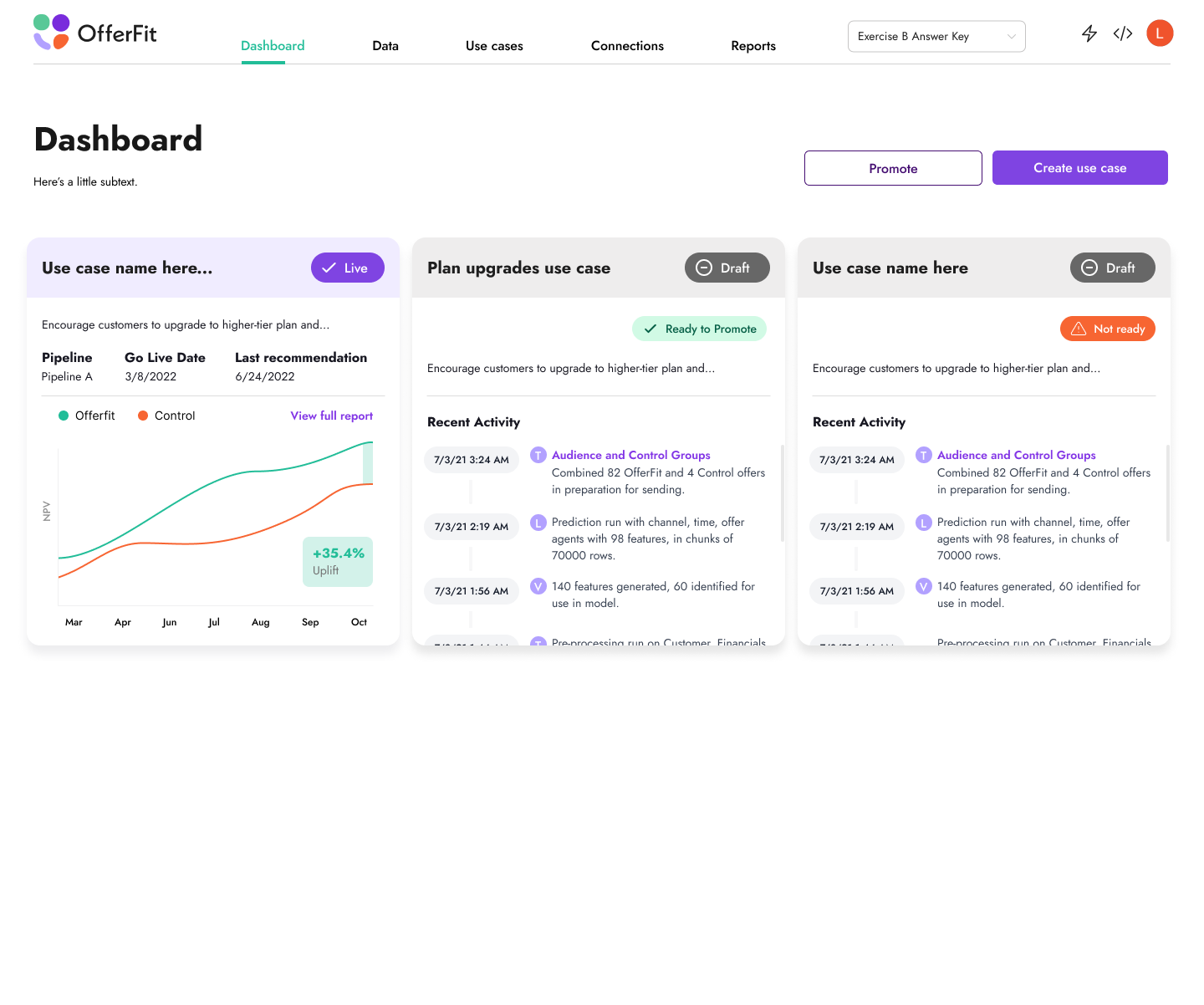Open the orange user avatar L
Viewport: 1204px width, 1005px height.
[x=1160, y=33]
